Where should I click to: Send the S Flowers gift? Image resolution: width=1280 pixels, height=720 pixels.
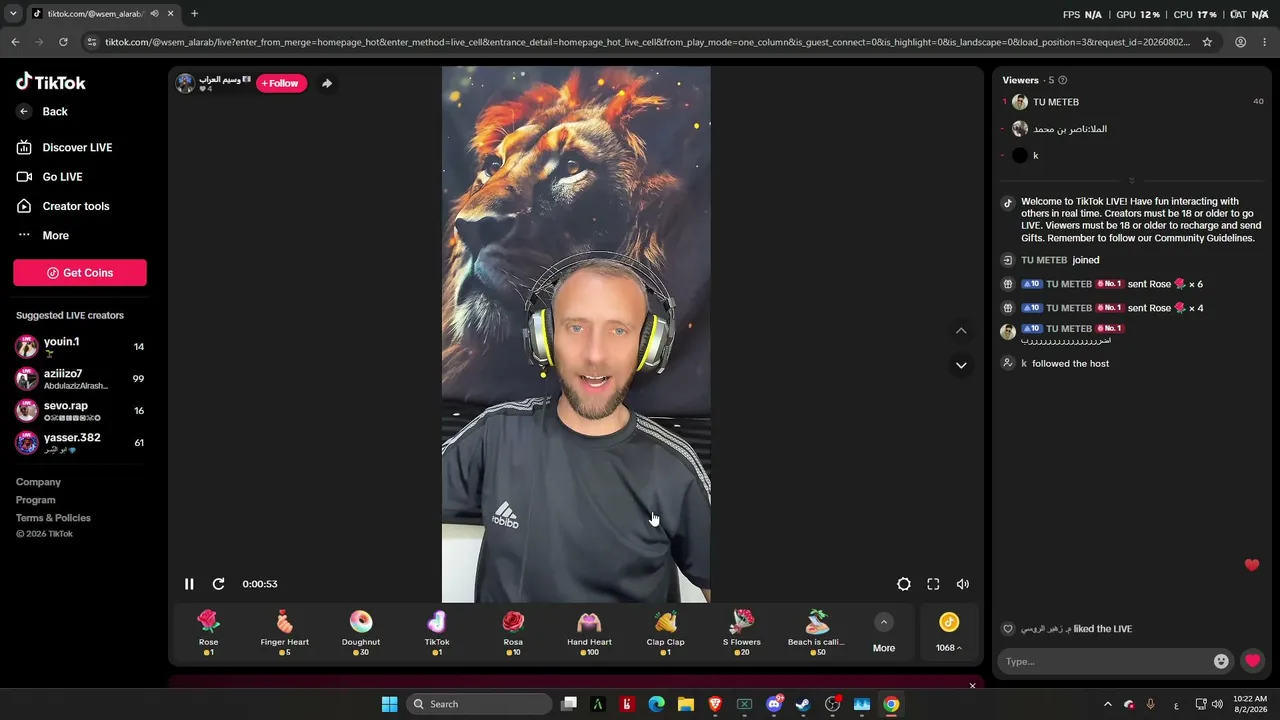click(x=742, y=633)
